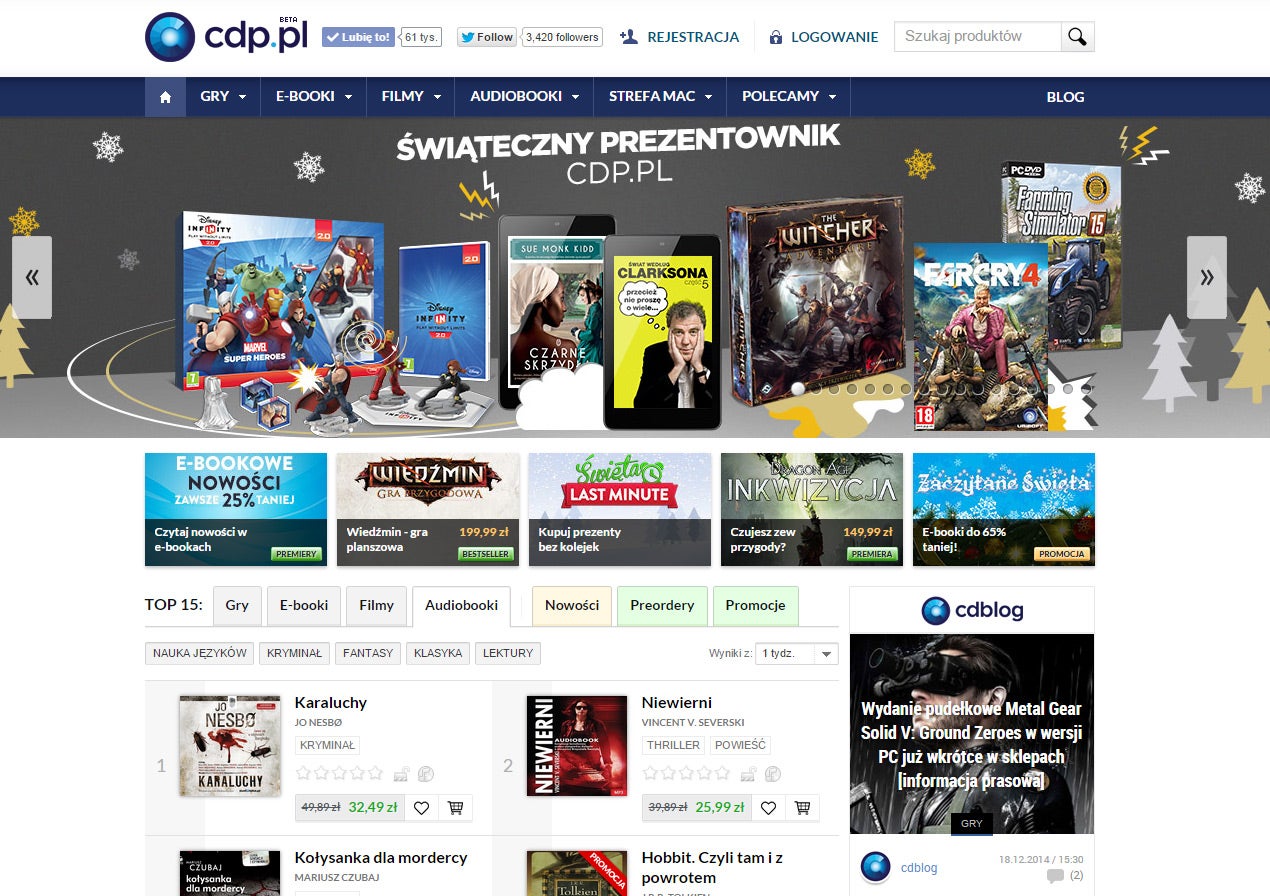The width and height of the screenshot is (1270, 896).
Task: Expand the STREFA MAC menu
Action: pos(660,97)
